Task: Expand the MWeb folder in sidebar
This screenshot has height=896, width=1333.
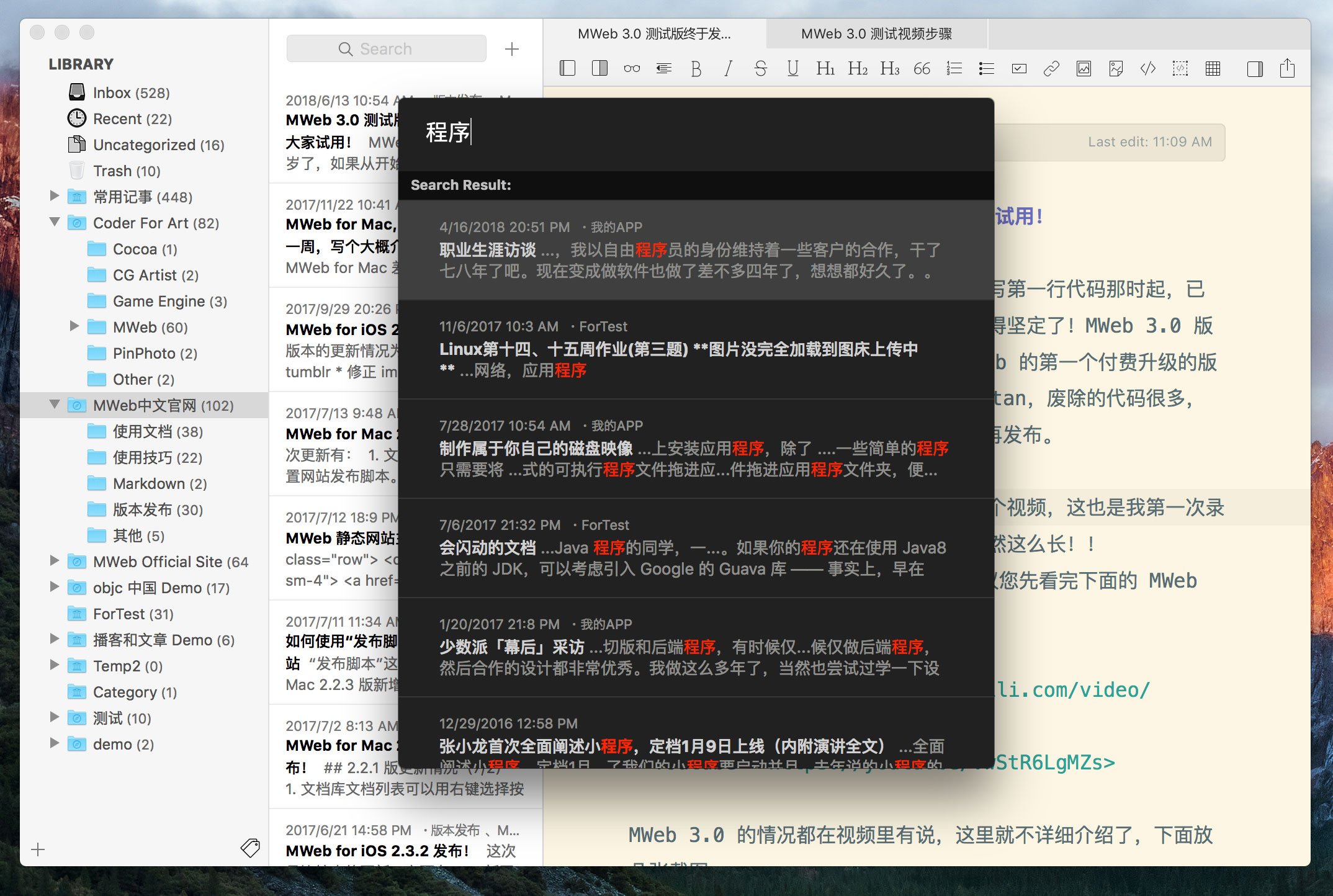Action: [75, 327]
